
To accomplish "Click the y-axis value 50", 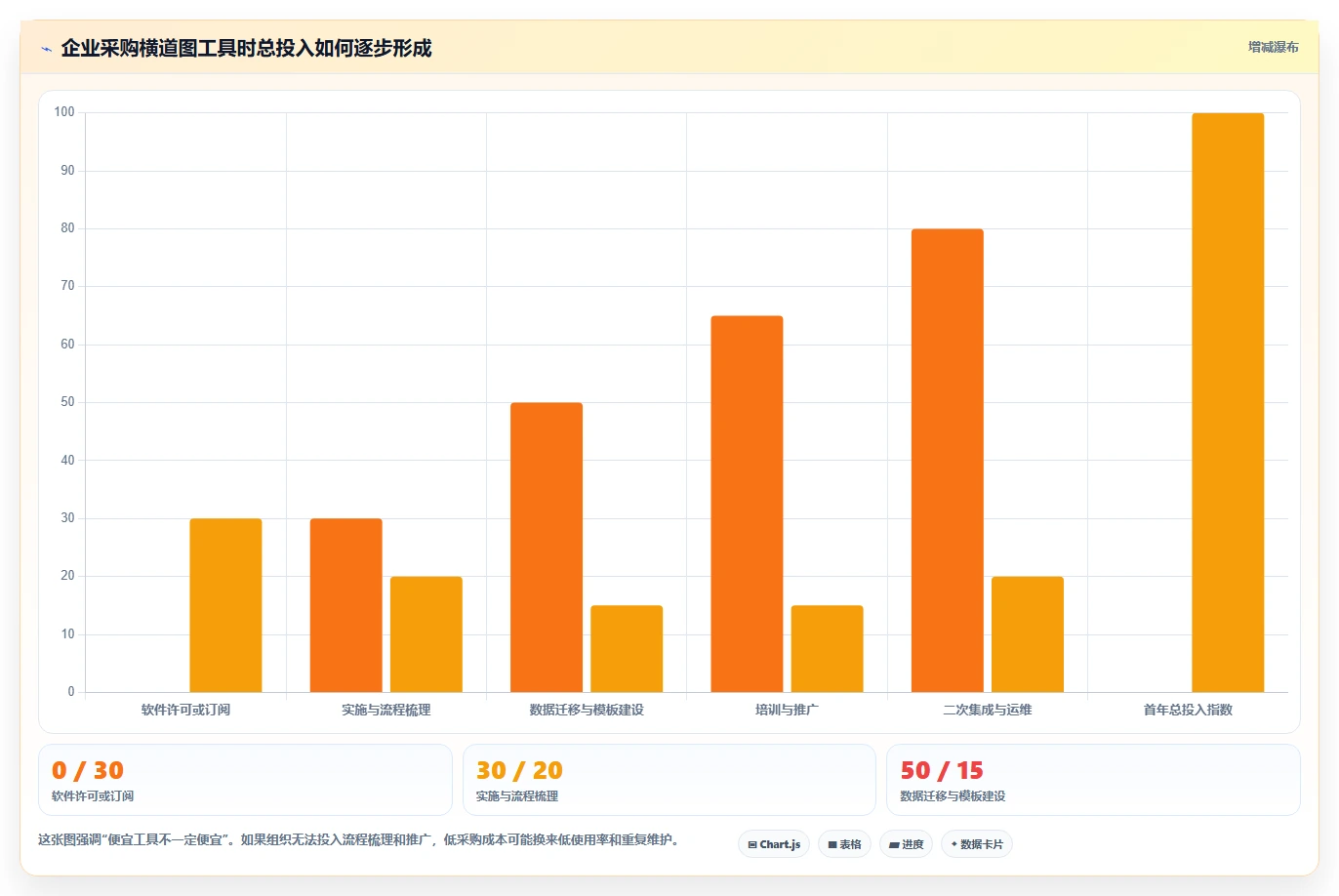I will pyautogui.click(x=67, y=402).
